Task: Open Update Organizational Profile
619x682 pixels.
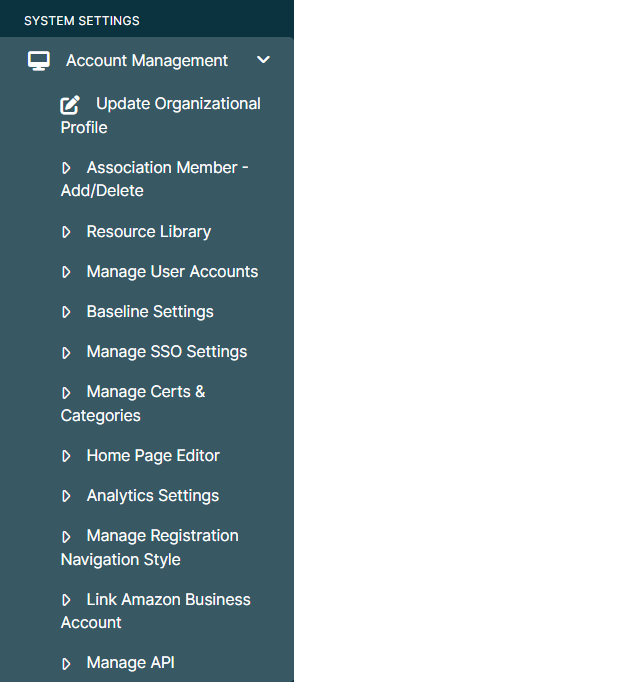Action: point(161,116)
